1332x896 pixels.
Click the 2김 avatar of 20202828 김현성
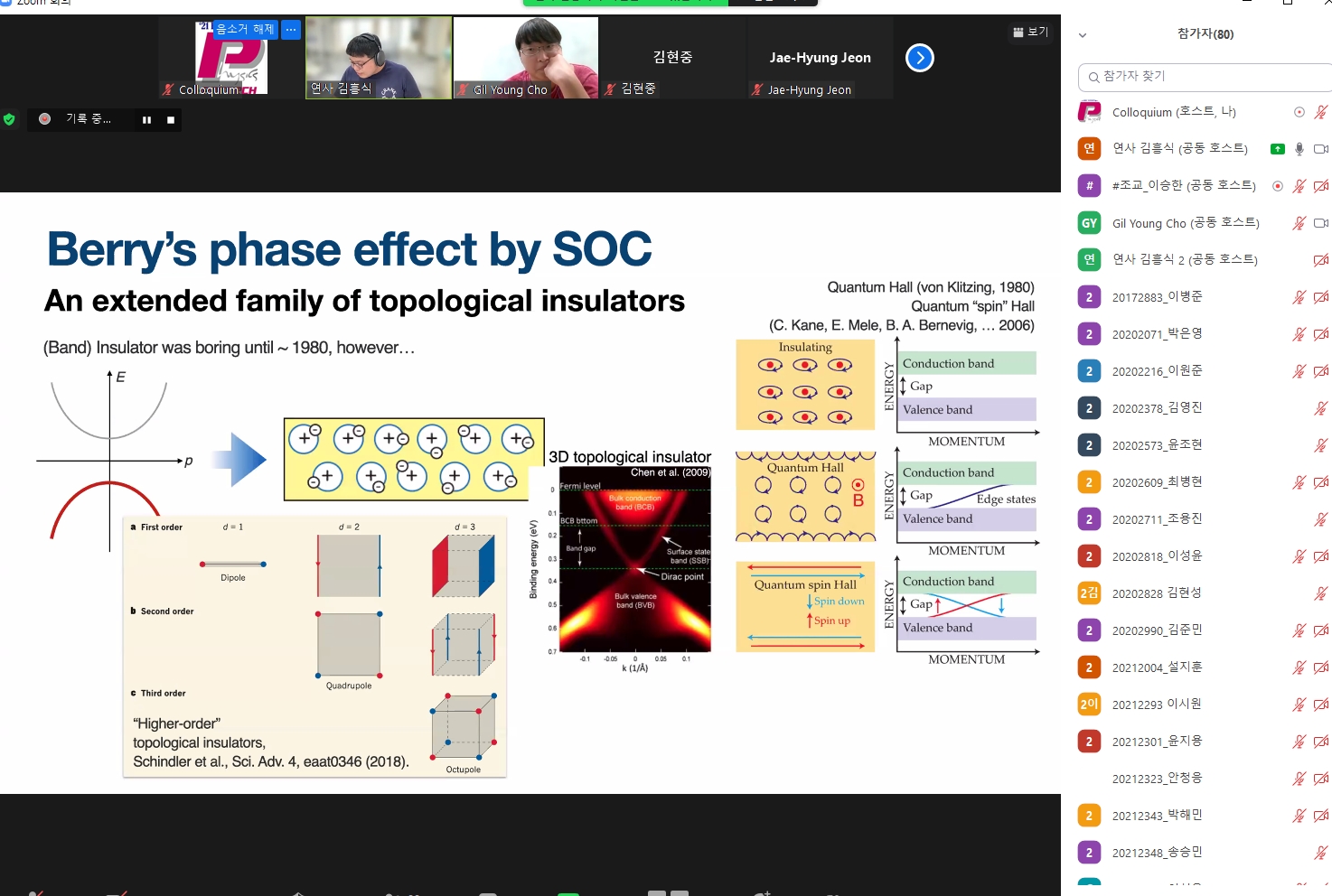point(1090,593)
